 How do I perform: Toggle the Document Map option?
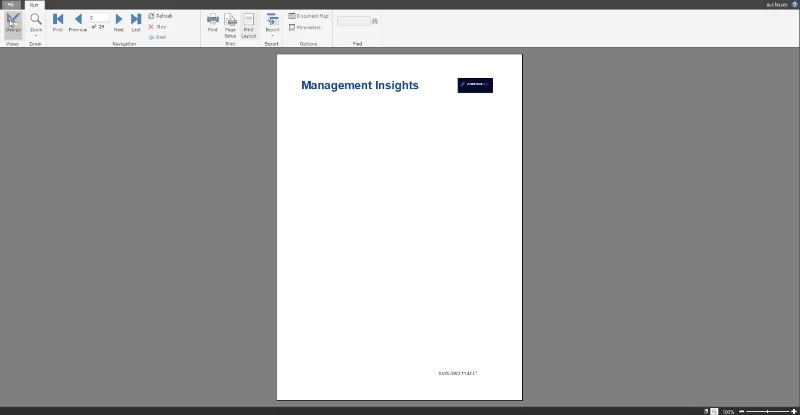[x=308, y=16]
